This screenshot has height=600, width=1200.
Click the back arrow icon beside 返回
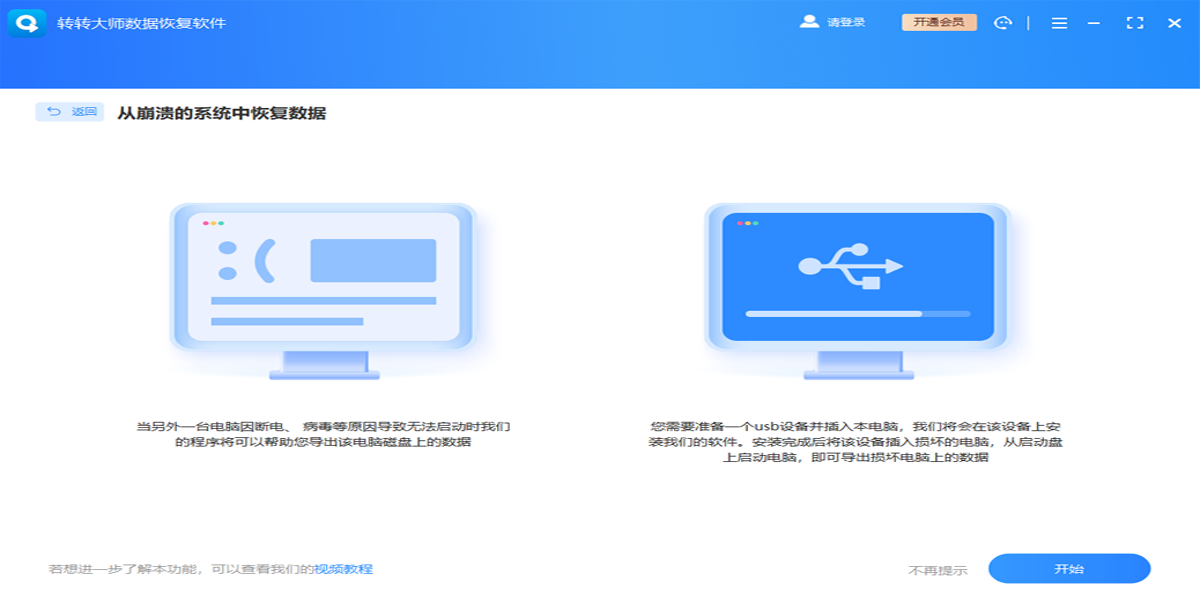click(x=54, y=112)
